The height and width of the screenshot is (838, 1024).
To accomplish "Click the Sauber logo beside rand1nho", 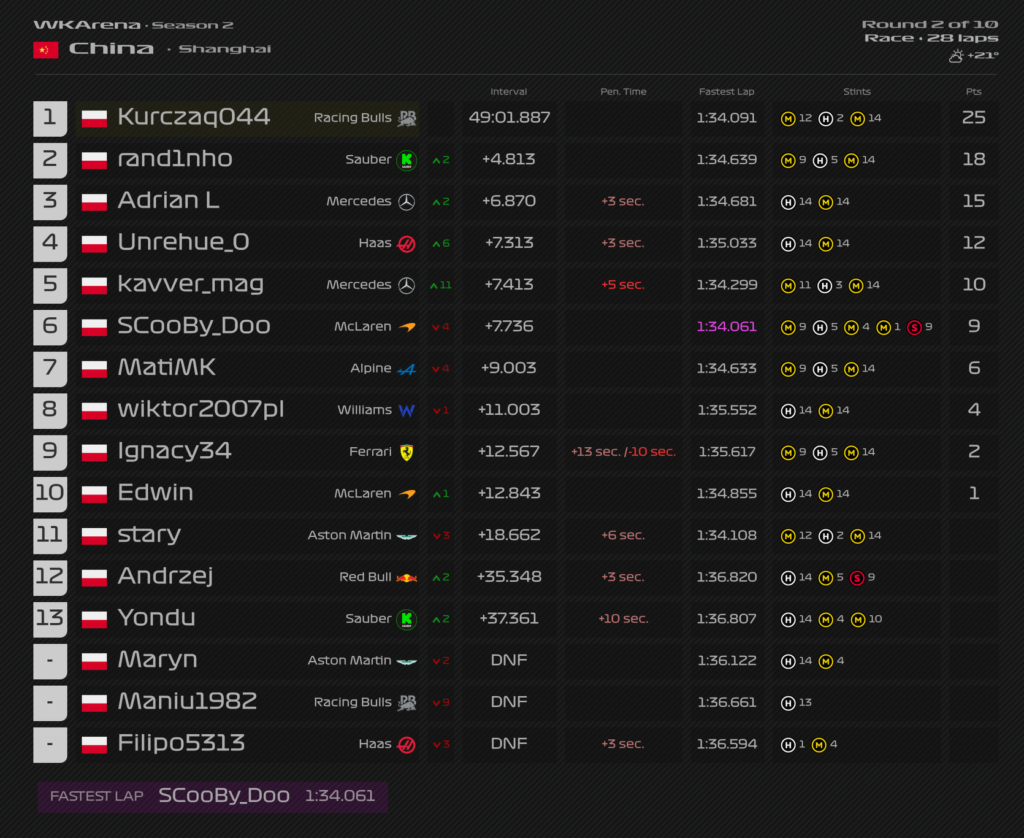I will click(407, 160).
